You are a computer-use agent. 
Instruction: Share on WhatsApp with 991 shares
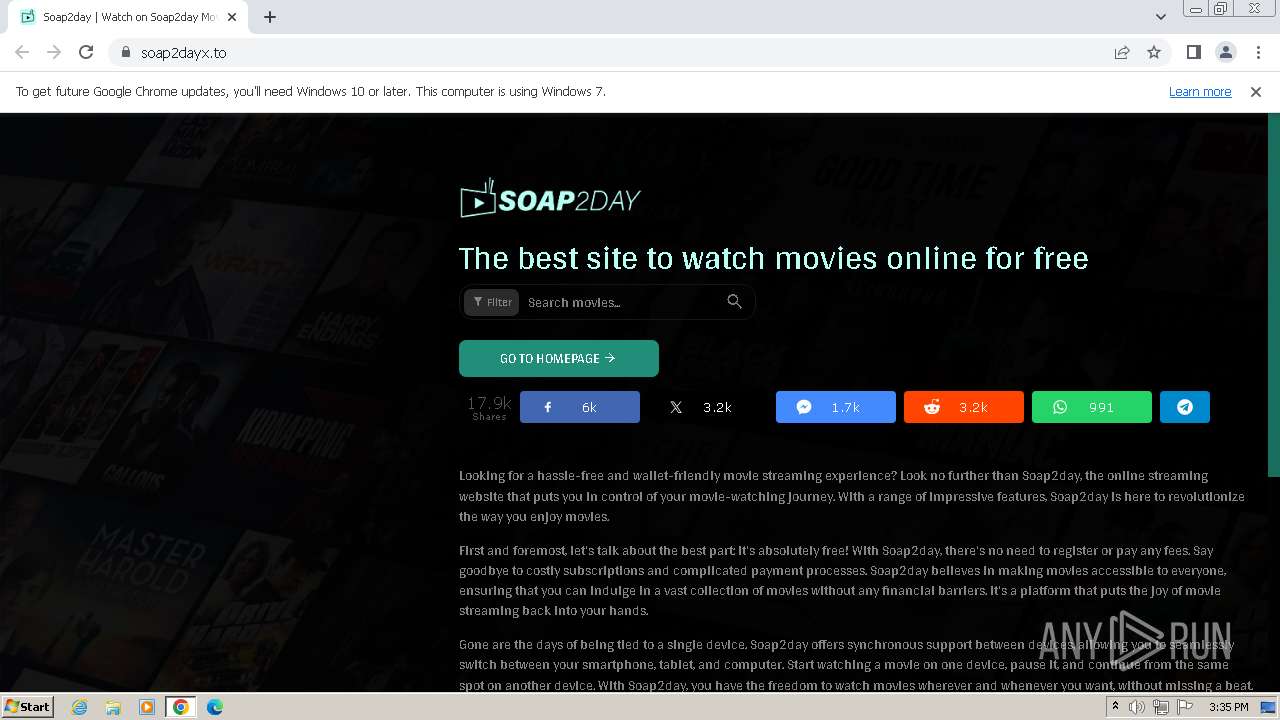click(1092, 407)
